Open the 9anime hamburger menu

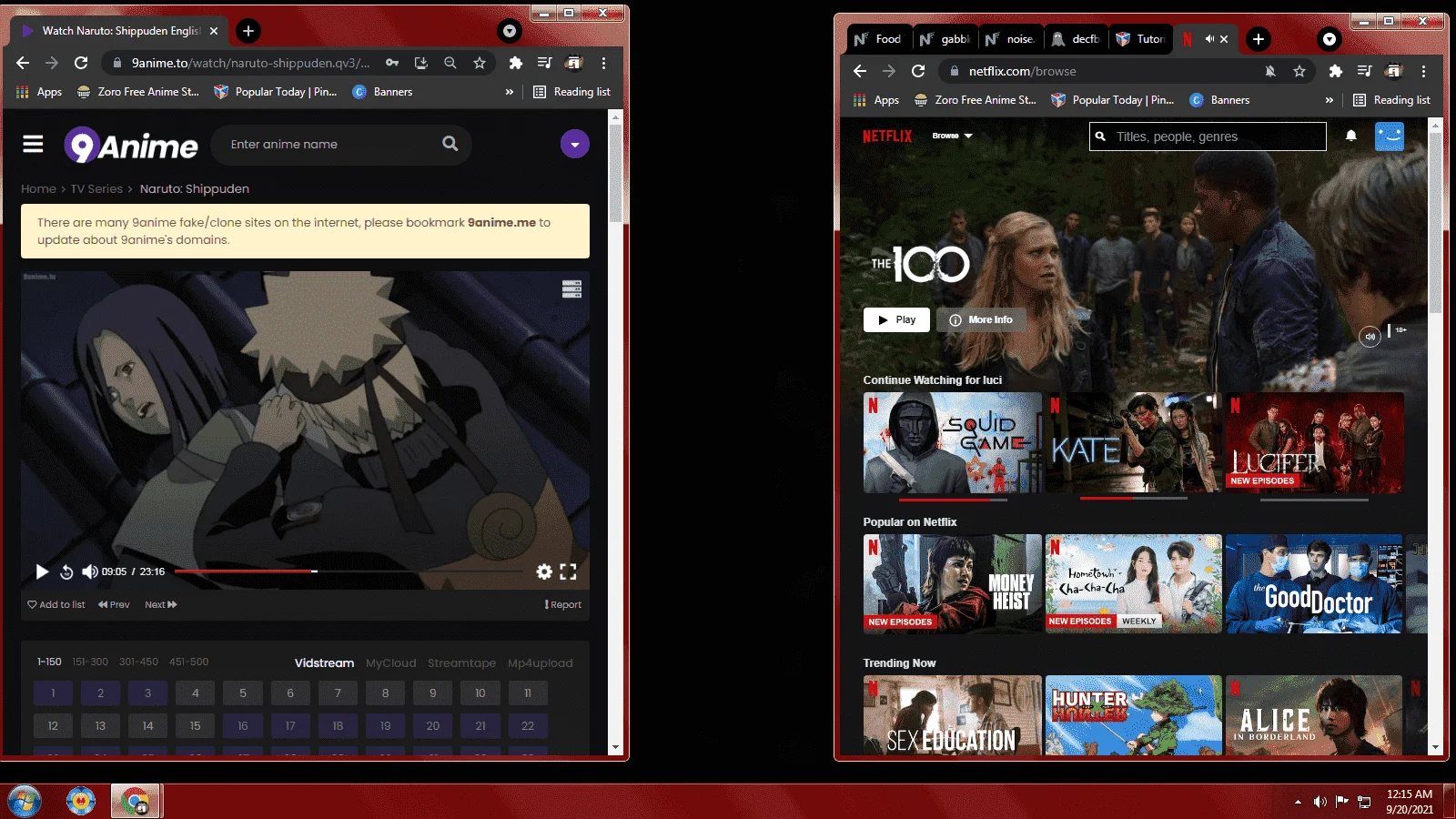(34, 144)
